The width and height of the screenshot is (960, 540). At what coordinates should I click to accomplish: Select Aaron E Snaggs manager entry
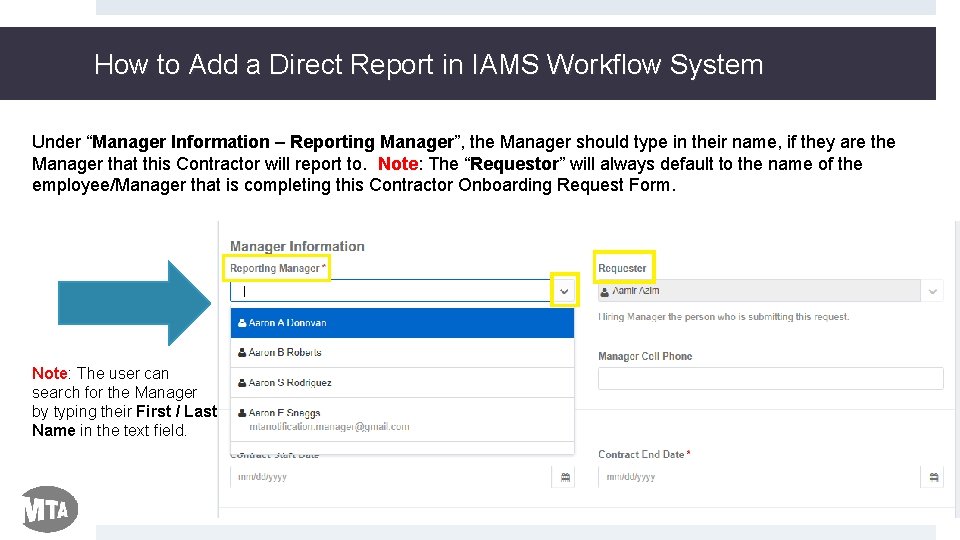coord(402,419)
